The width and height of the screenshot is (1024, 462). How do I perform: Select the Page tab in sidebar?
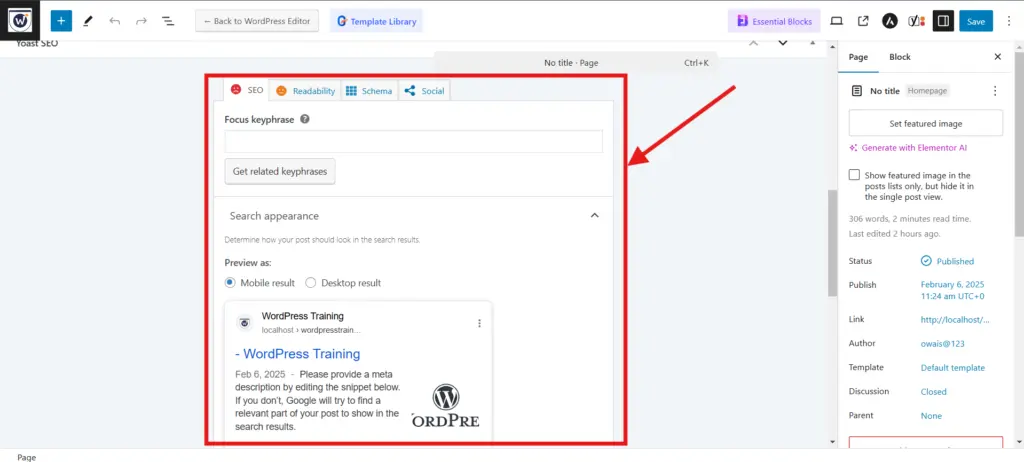coord(858,57)
